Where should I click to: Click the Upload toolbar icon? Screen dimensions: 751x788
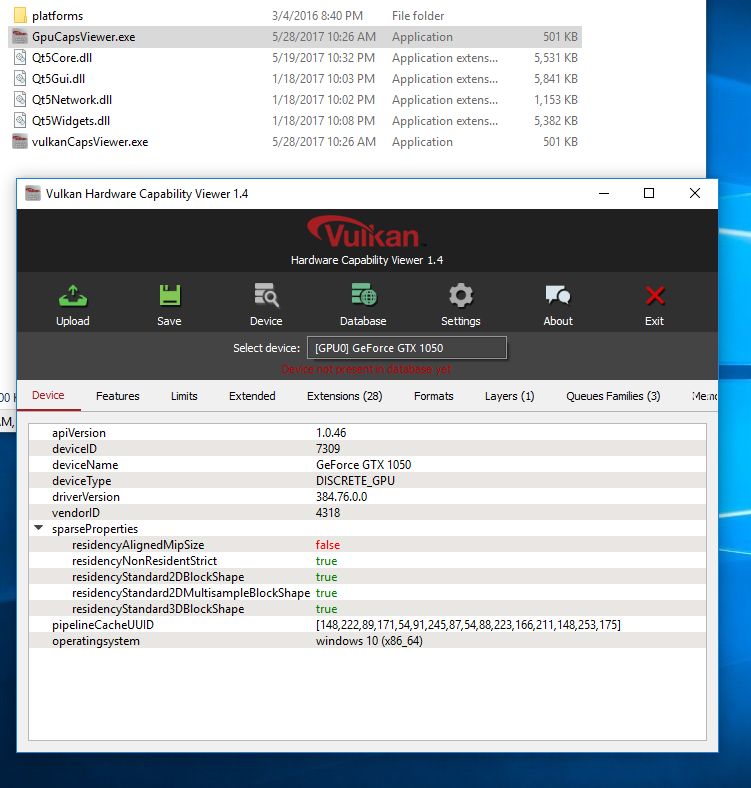[73, 296]
